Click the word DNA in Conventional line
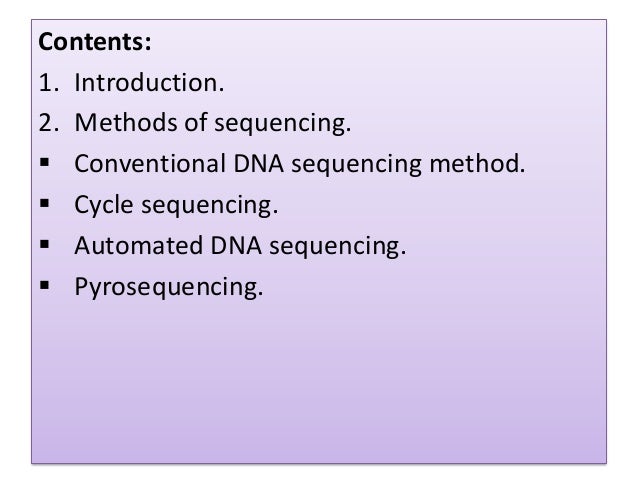This screenshot has height=479, width=638. [x=258, y=164]
